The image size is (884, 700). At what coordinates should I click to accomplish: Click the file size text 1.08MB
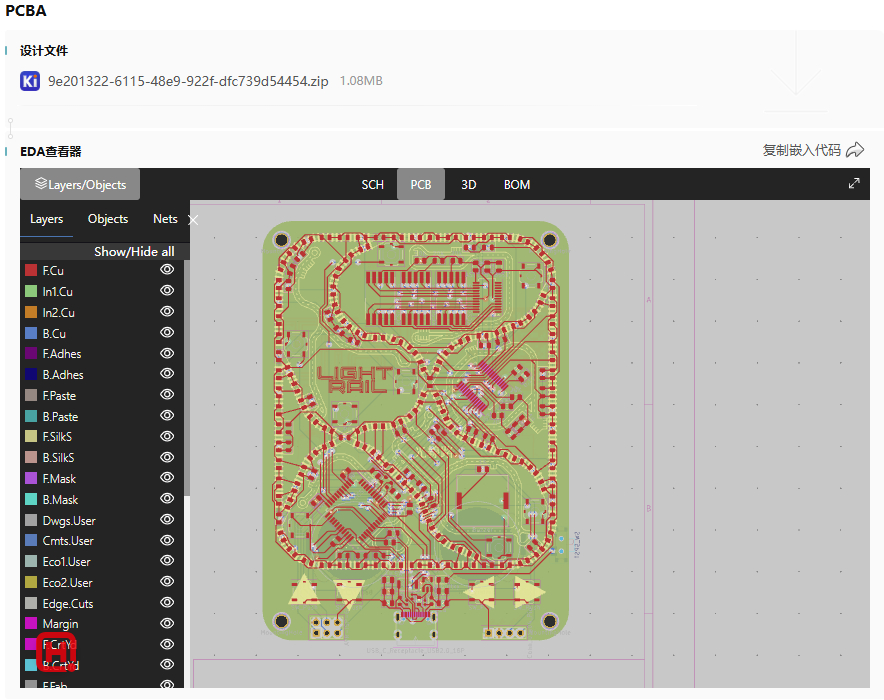click(361, 81)
